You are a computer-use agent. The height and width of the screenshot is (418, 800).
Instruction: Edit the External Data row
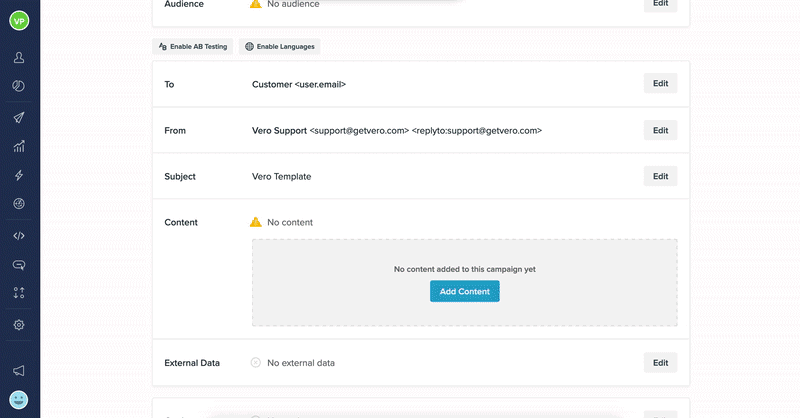[x=660, y=363]
